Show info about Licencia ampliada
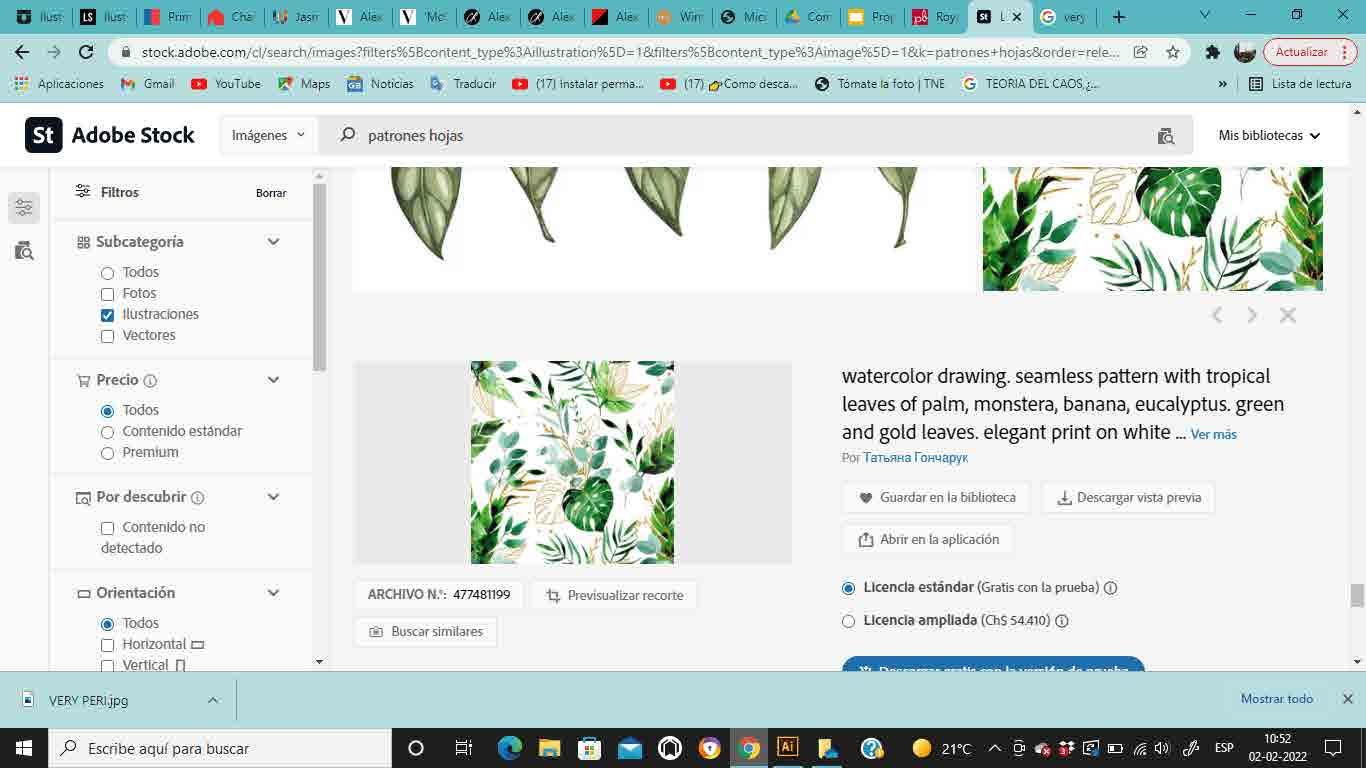1366x768 pixels. tap(1062, 621)
